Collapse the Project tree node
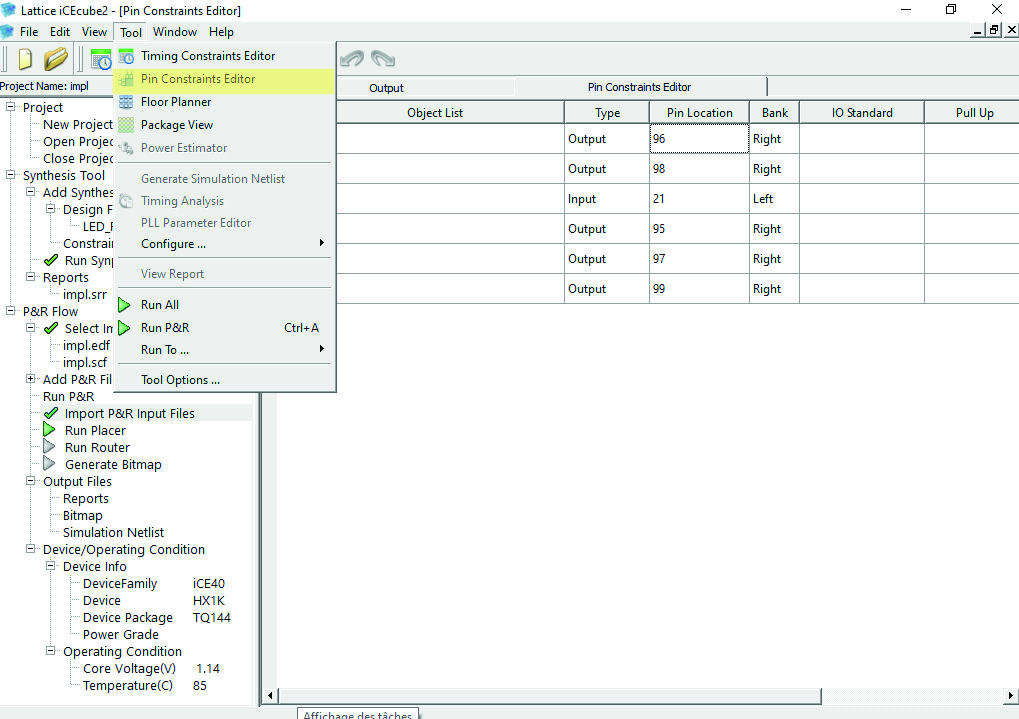The height and width of the screenshot is (719, 1019). (x=10, y=107)
